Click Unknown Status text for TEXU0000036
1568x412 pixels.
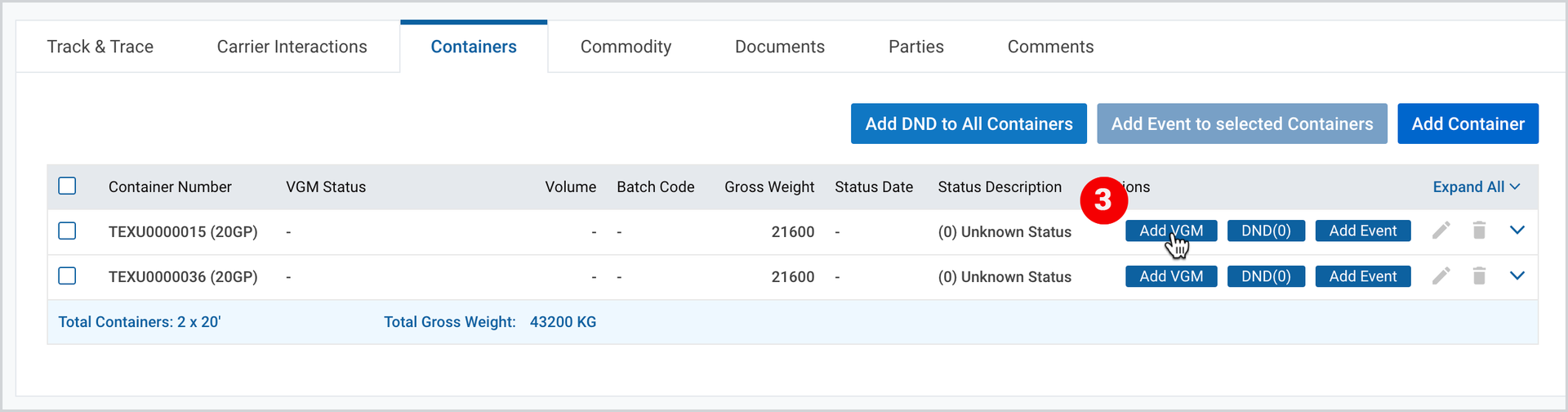pos(1004,277)
